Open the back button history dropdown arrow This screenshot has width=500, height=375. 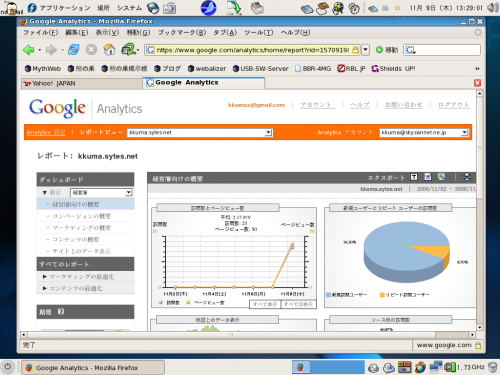(x=39, y=50)
